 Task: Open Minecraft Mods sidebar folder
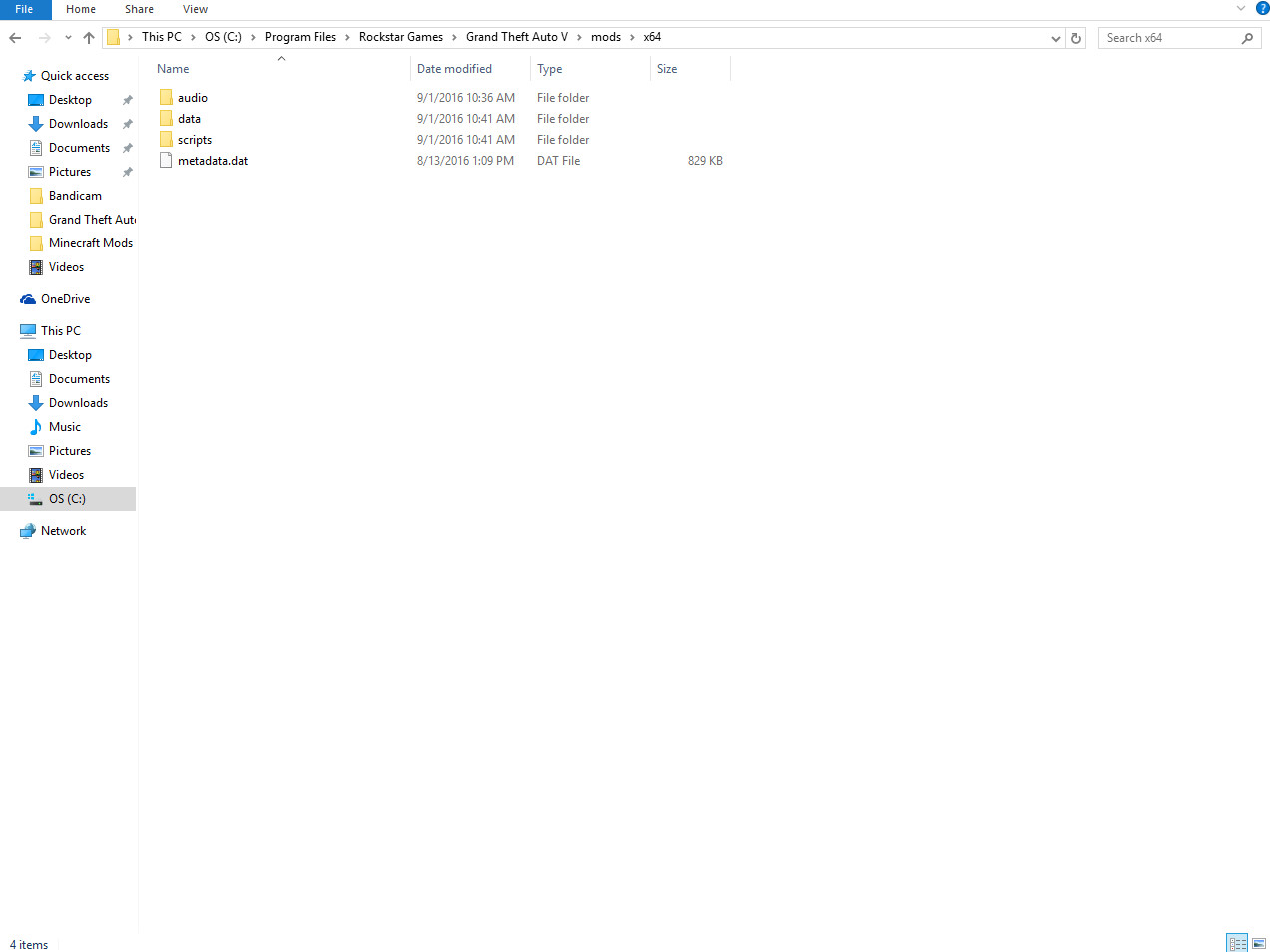[90, 243]
